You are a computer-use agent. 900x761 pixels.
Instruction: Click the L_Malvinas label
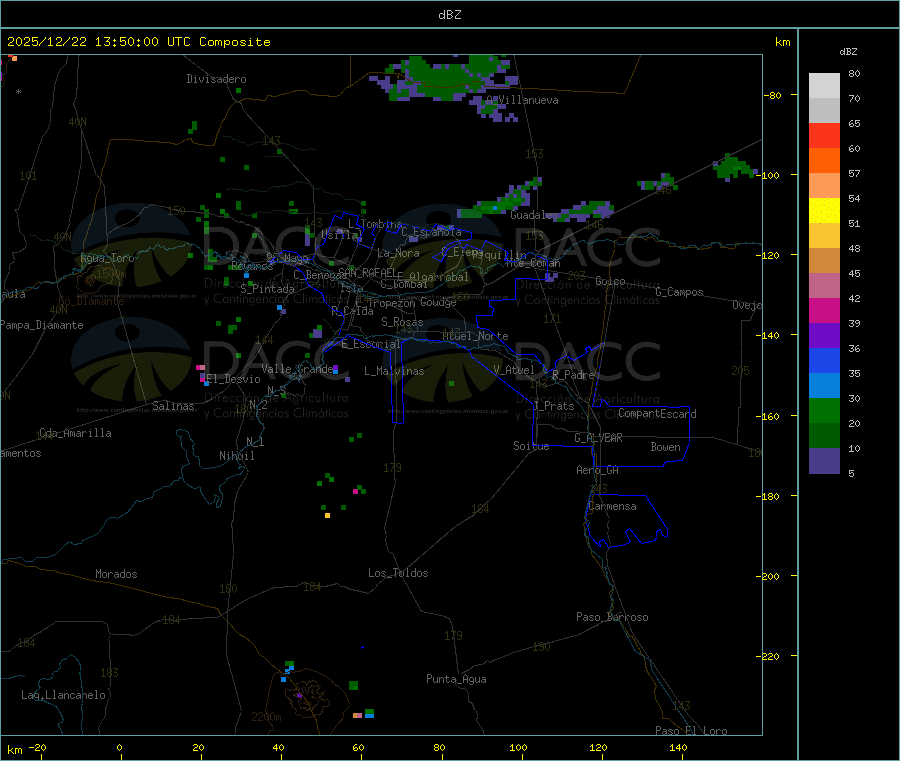(394, 371)
